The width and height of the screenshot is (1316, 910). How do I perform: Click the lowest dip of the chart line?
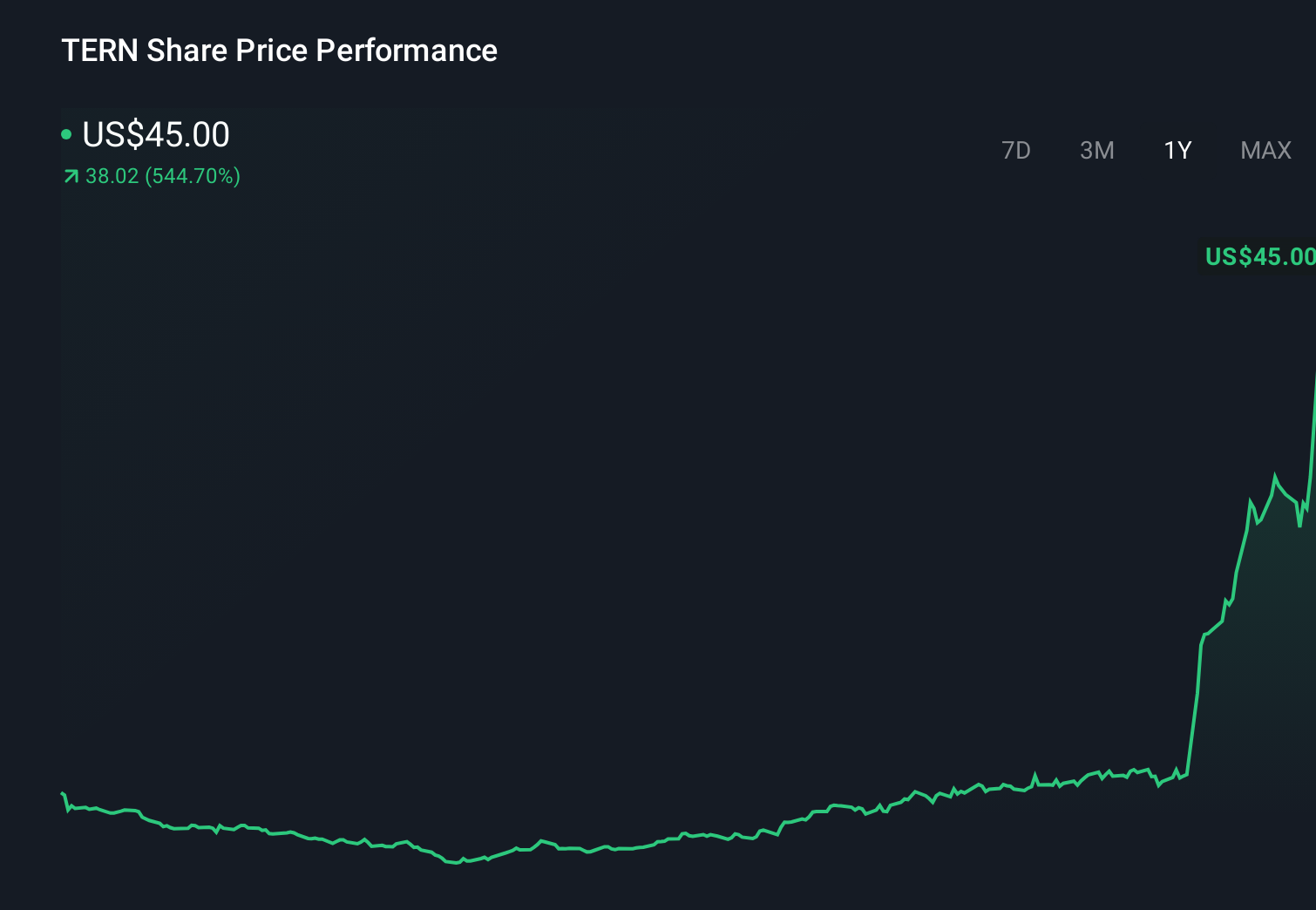(453, 864)
